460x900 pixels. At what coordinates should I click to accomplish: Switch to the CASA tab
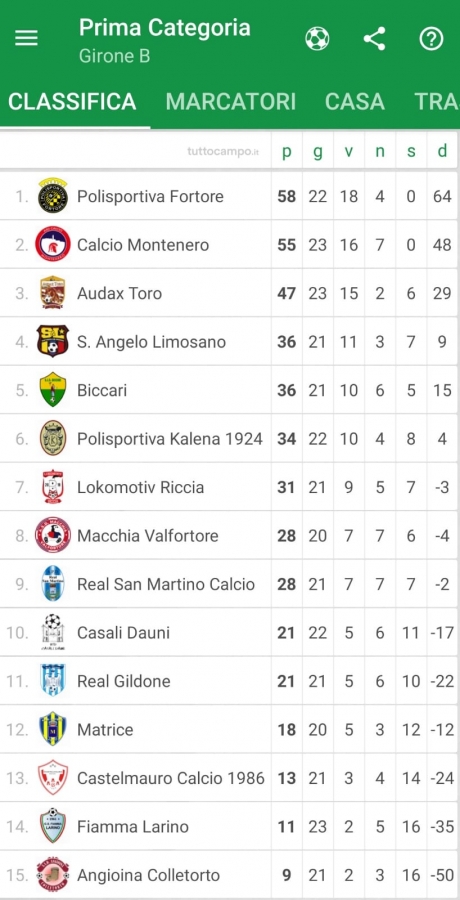(354, 102)
